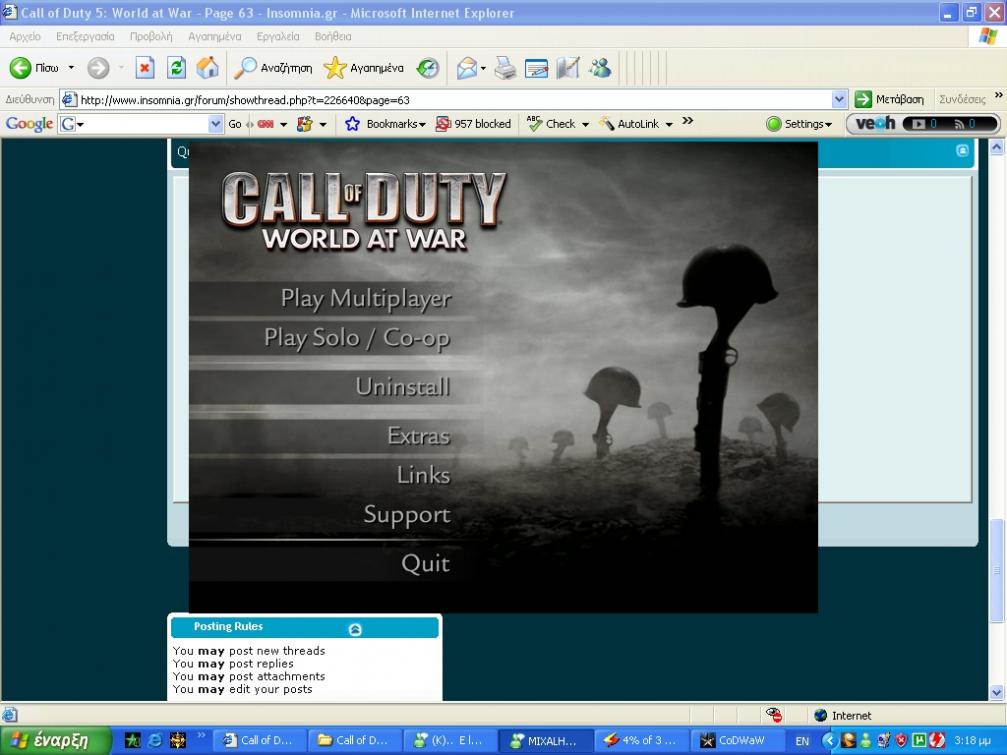Click the scrollbar down arrow
Image resolution: width=1007 pixels, height=755 pixels.
(997, 692)
